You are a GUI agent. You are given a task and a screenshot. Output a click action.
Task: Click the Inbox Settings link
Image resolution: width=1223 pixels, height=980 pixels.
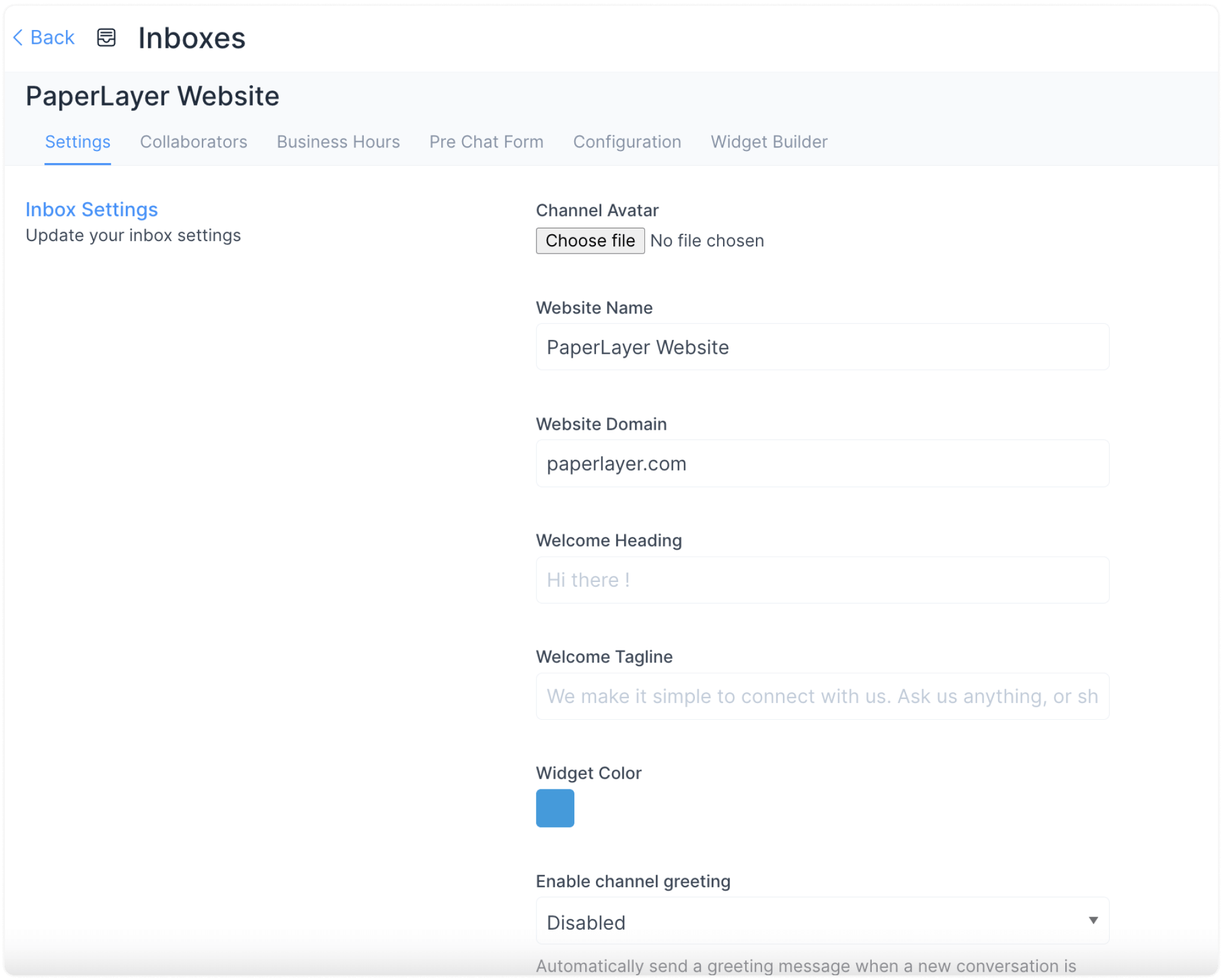tap(92, 210)
